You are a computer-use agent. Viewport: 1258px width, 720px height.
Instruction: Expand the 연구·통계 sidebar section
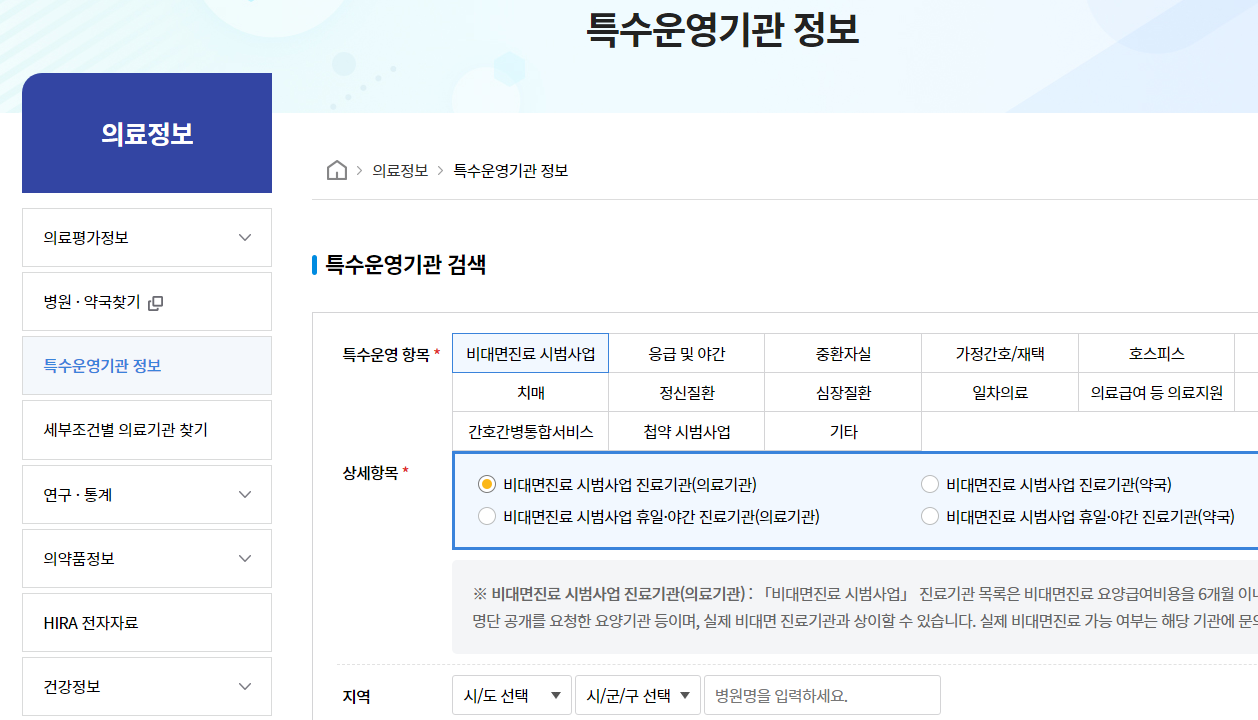click(245, 495)
